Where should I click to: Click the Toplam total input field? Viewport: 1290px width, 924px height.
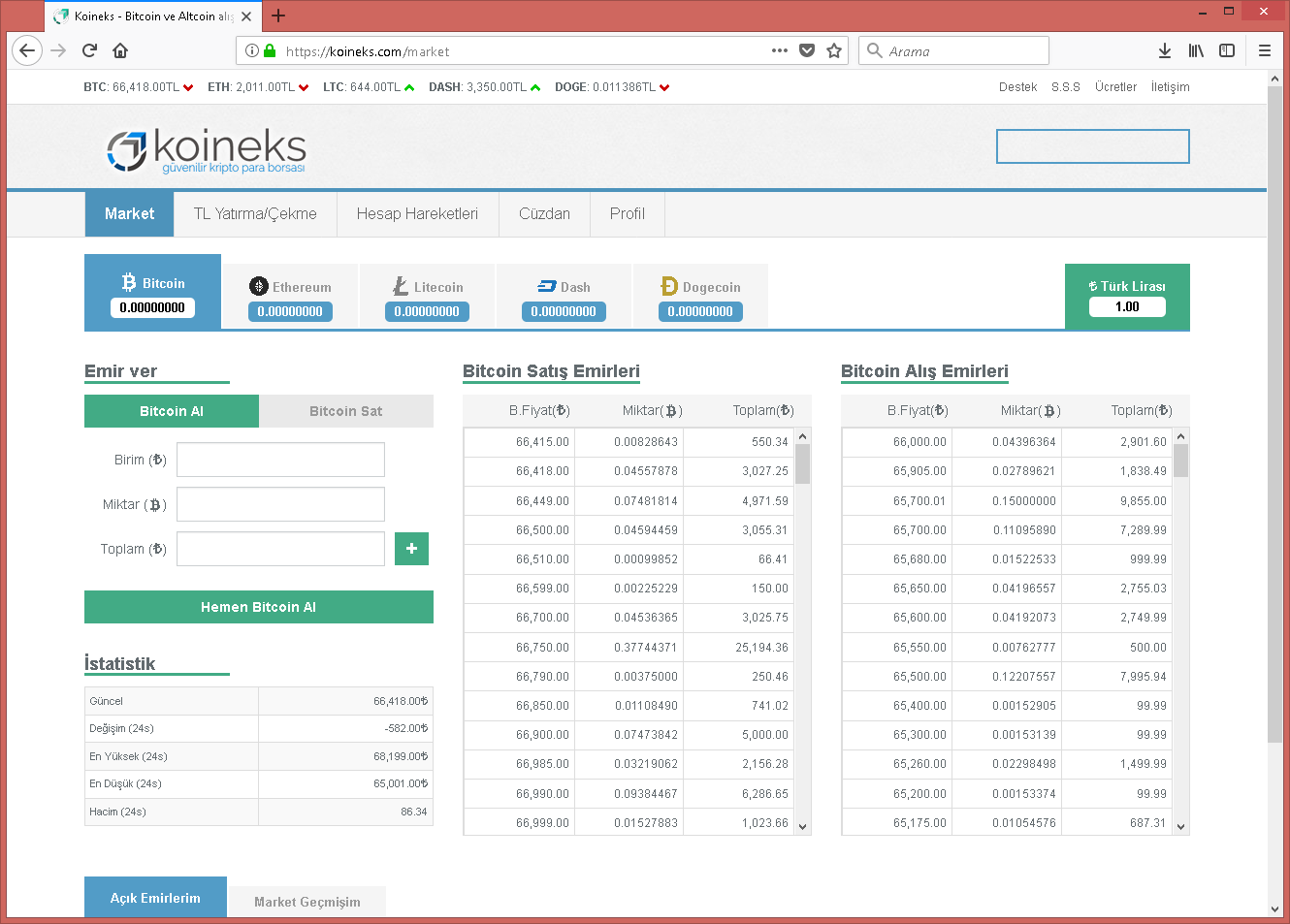(280, 549)
